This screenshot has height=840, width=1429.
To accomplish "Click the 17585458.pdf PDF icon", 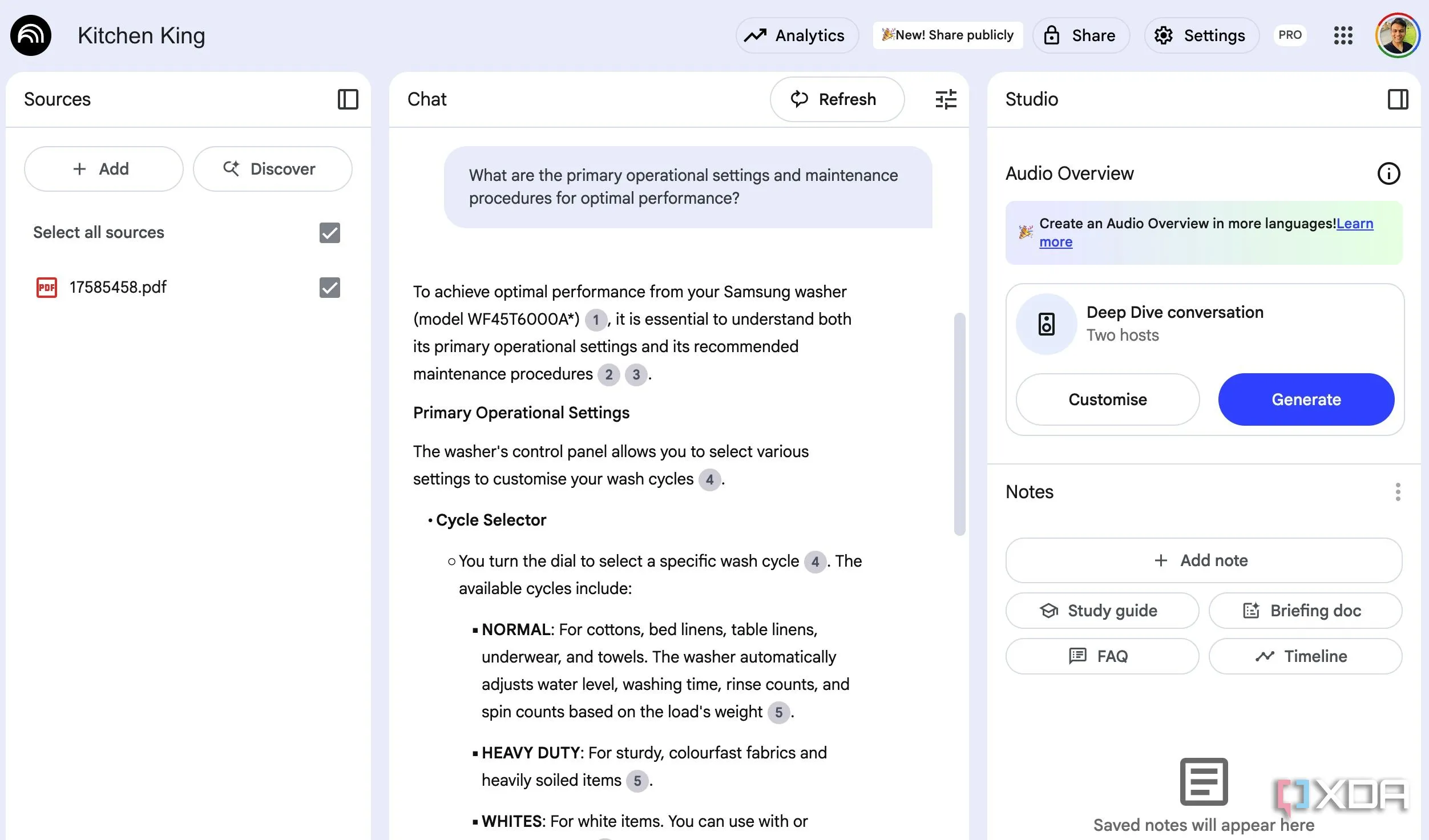I will pos(47,287).
